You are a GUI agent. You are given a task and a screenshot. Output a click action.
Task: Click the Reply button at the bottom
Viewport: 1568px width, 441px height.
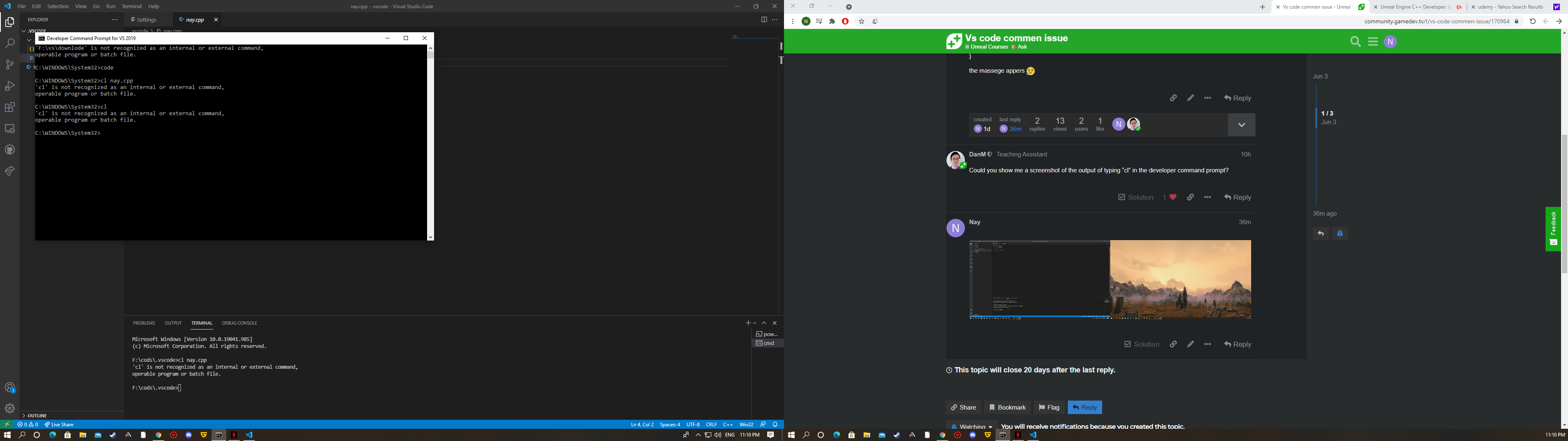pos(1085,407)
